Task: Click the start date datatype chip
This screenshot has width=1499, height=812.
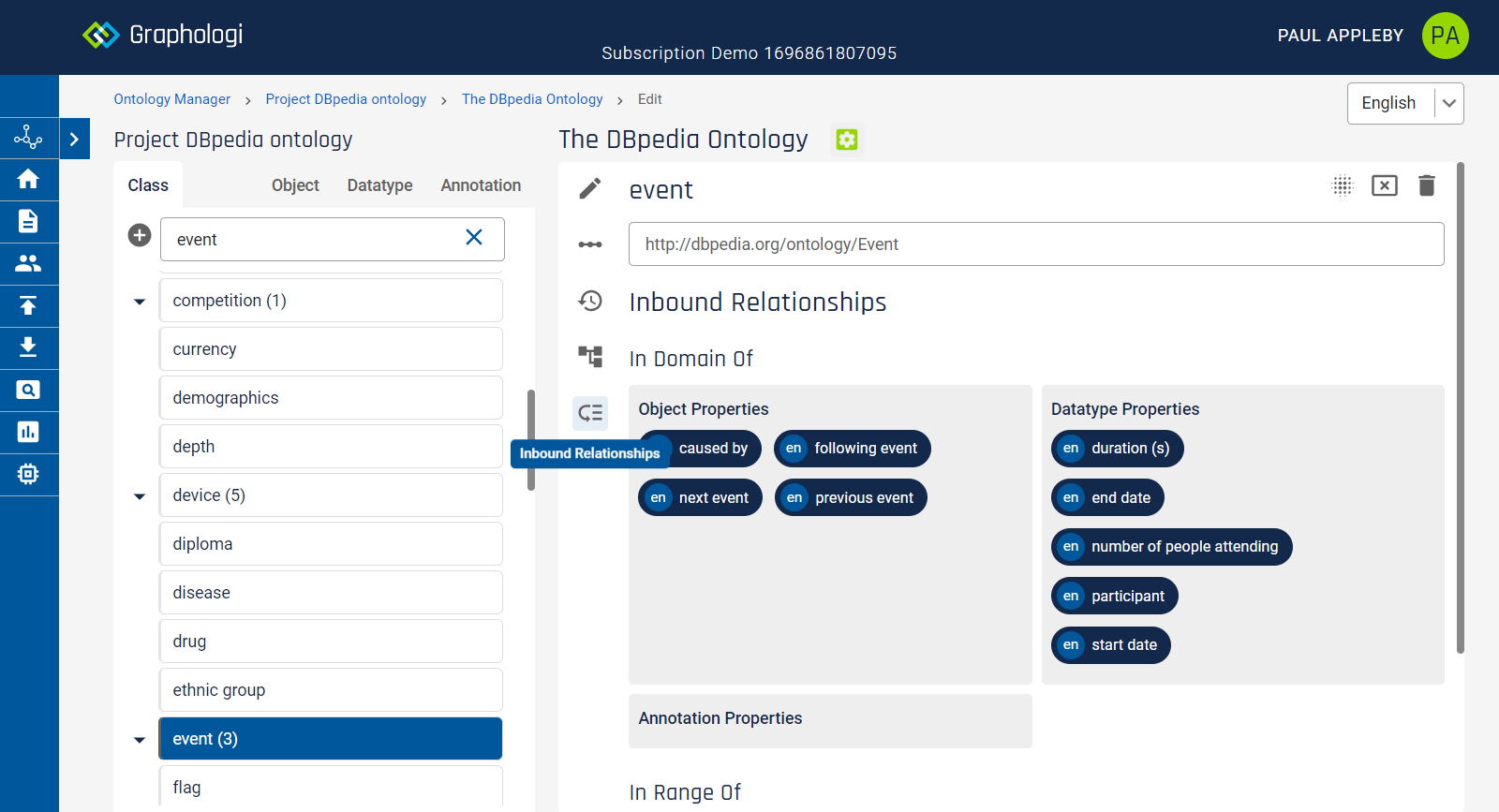Action: 1110,645
